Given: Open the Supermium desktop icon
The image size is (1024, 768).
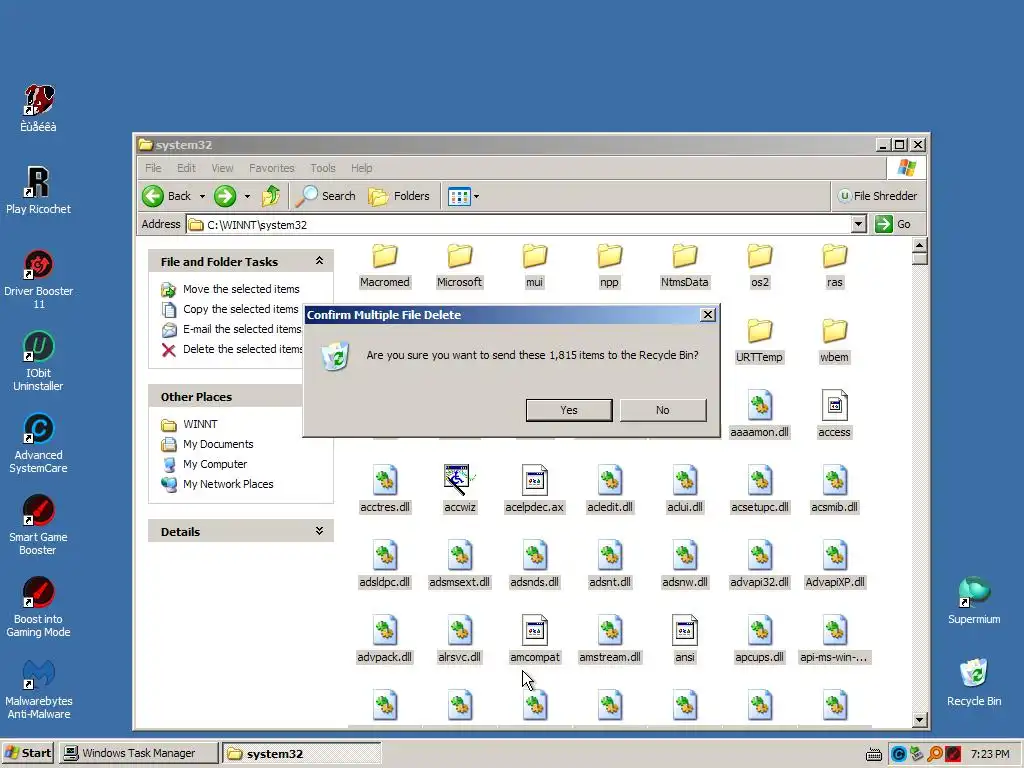Looking at the screenshot, I should pos(974,600).
